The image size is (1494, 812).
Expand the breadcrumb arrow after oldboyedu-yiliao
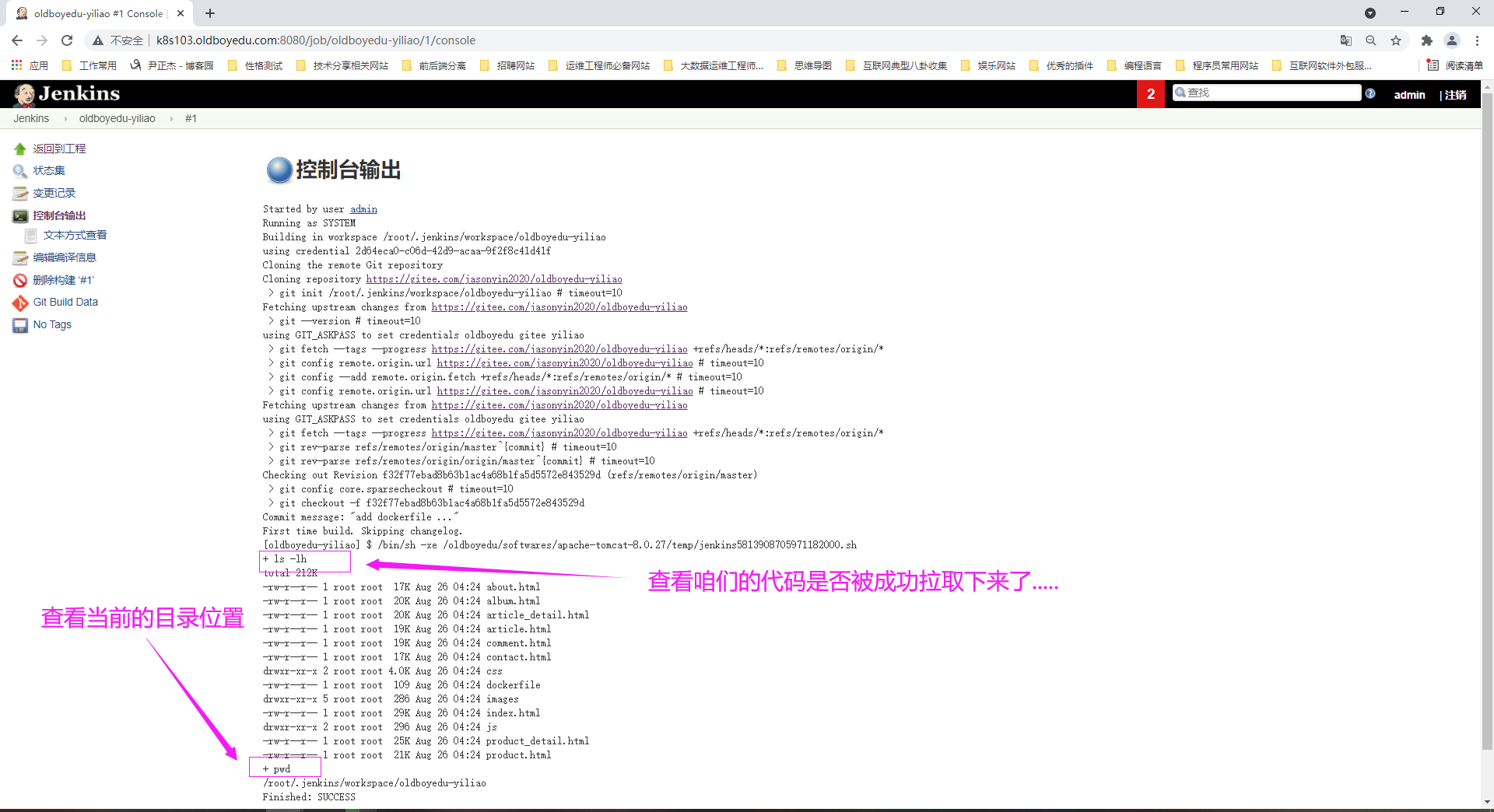[x=171, y=119]
